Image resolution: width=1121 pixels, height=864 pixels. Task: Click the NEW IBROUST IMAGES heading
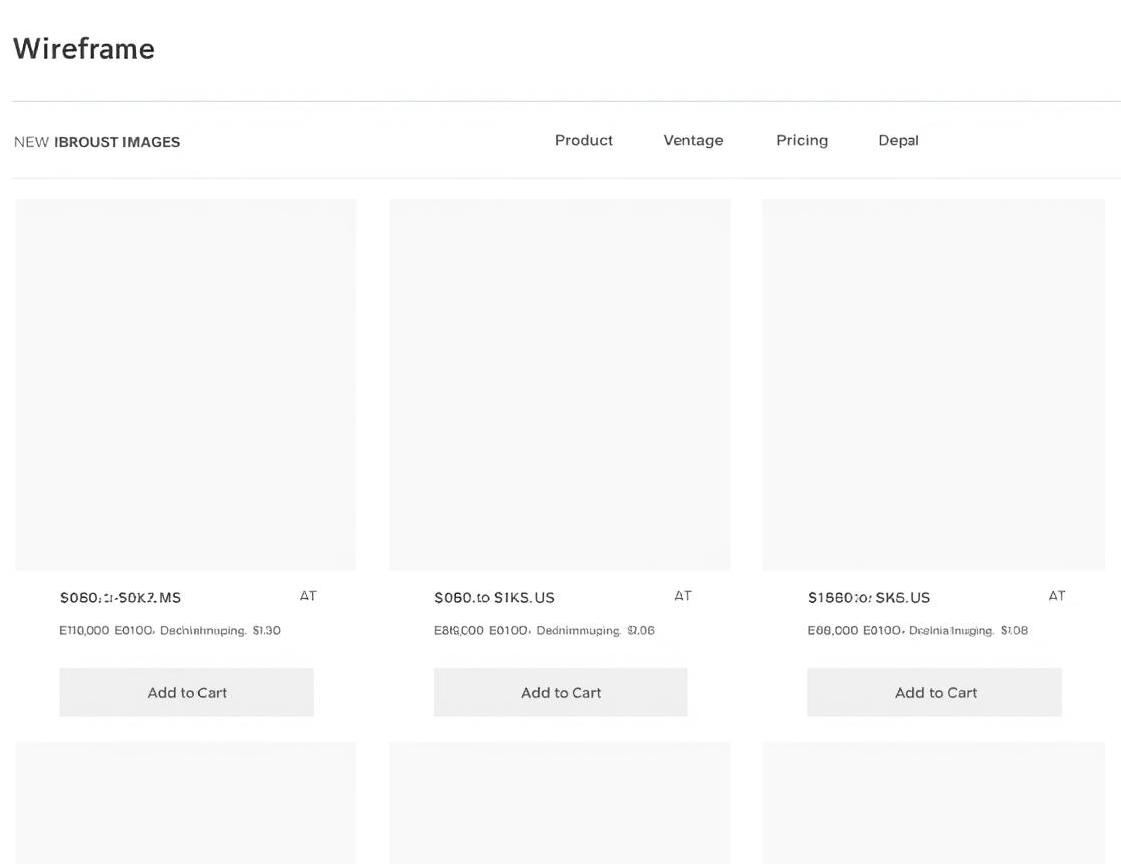(97, 142)
